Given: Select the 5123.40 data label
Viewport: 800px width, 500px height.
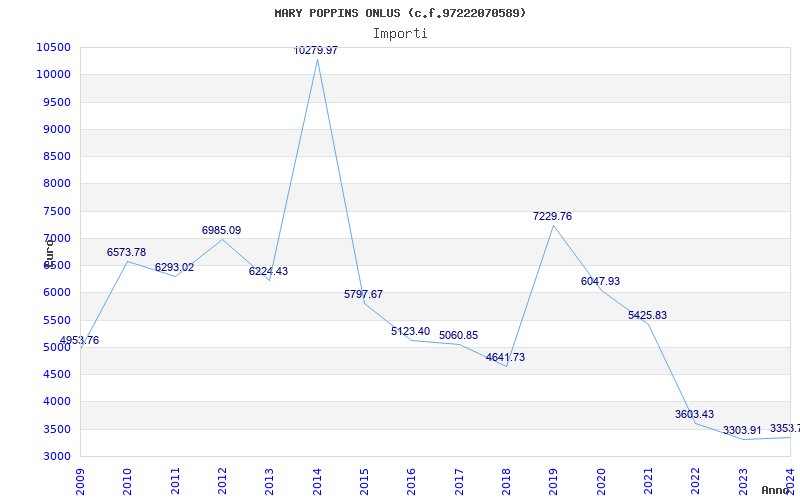Looking at the screenshot, I should click(410, 331).
